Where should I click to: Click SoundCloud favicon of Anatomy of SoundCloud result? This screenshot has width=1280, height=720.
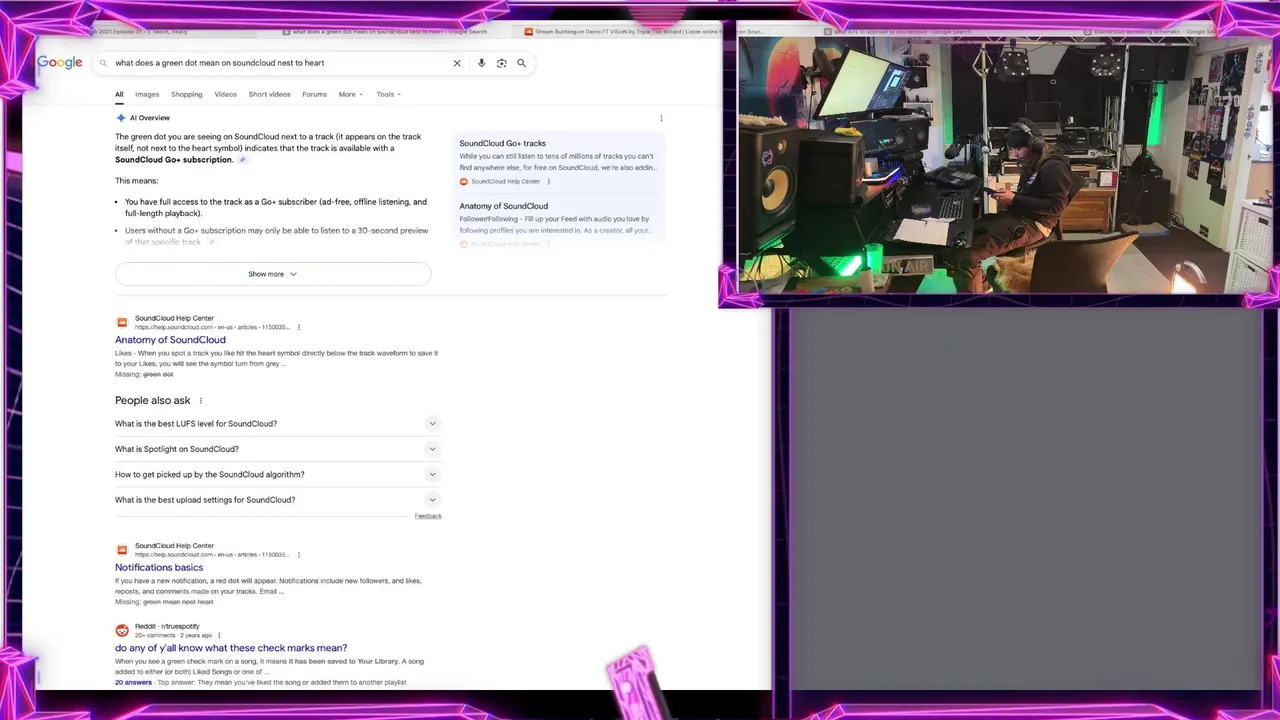122,322
